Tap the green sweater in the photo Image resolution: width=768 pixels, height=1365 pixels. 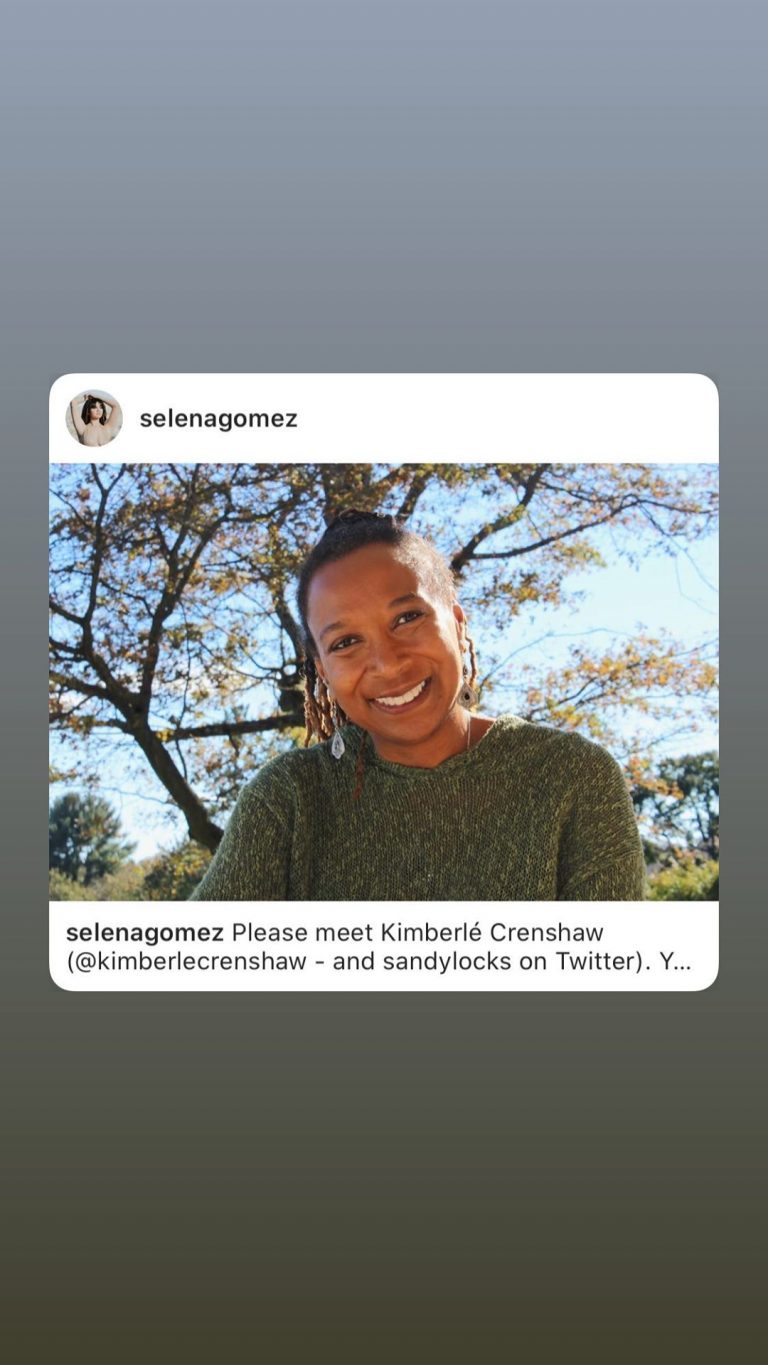[420, 820]
